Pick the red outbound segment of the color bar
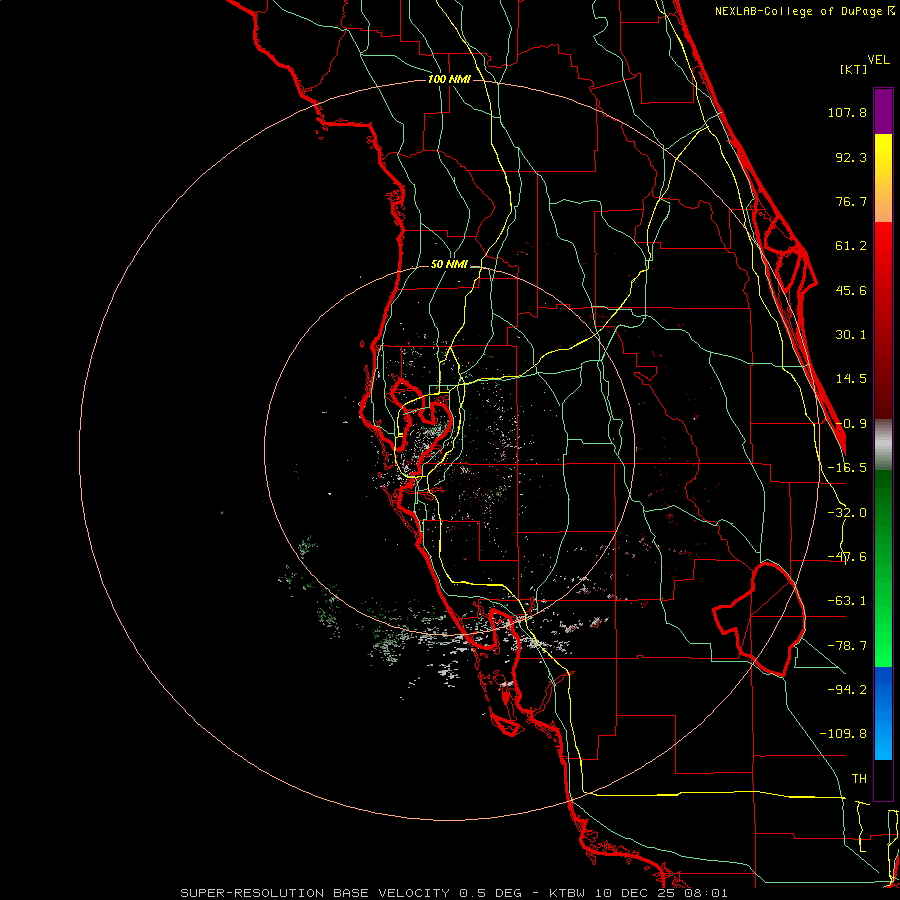The width and height of the screenshot is (900, 900). coord(883,320)
